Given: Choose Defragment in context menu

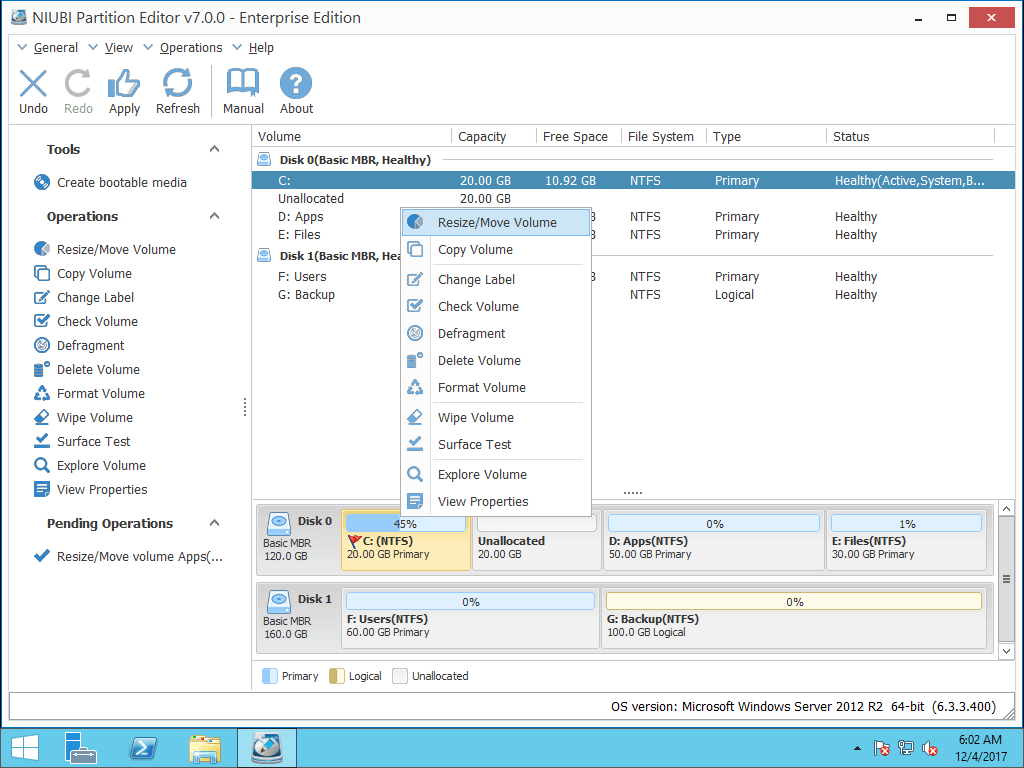Looking at the screenshot, I should pos(496,334).
